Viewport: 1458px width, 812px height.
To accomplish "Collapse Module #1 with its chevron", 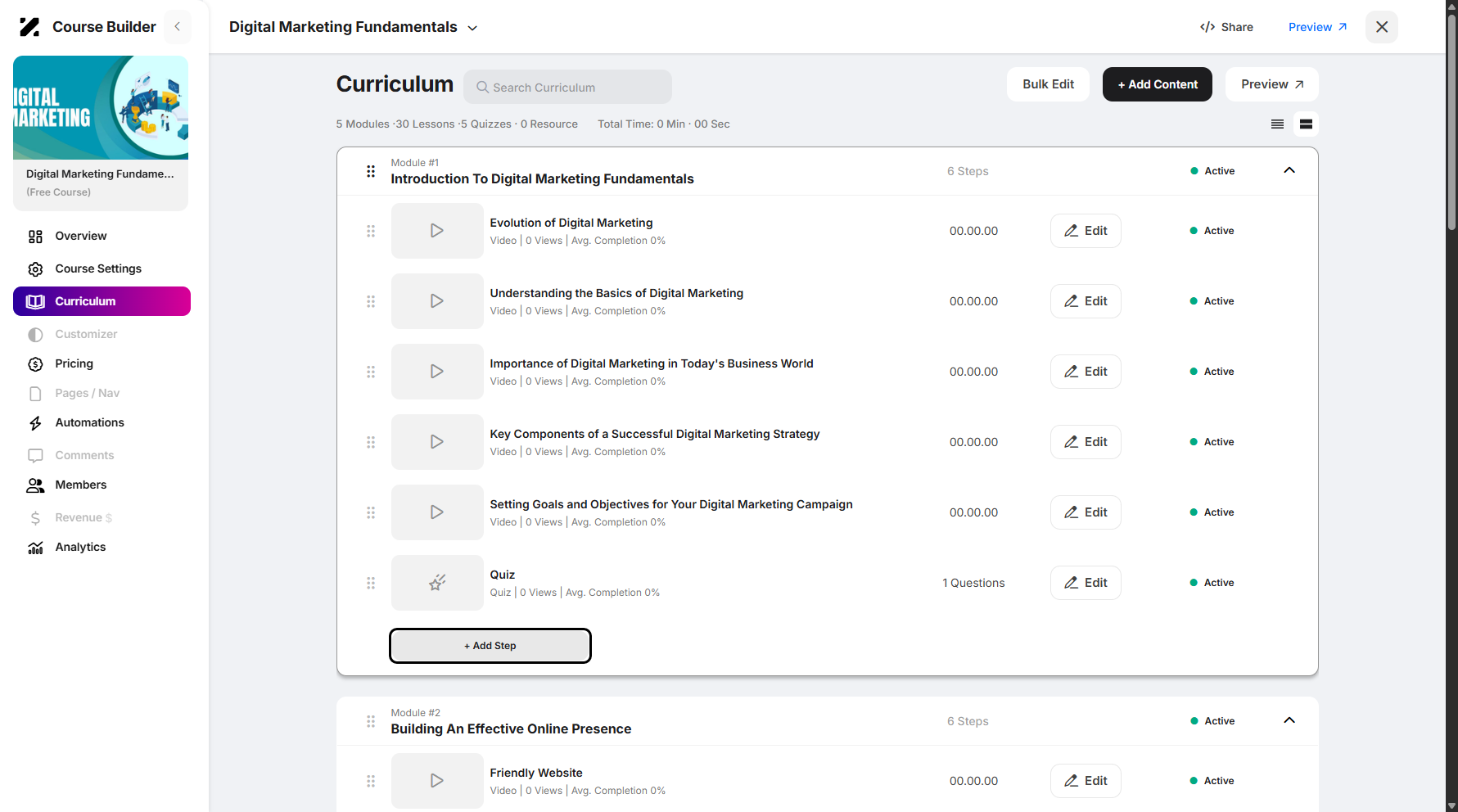I will pos(1289,170).
